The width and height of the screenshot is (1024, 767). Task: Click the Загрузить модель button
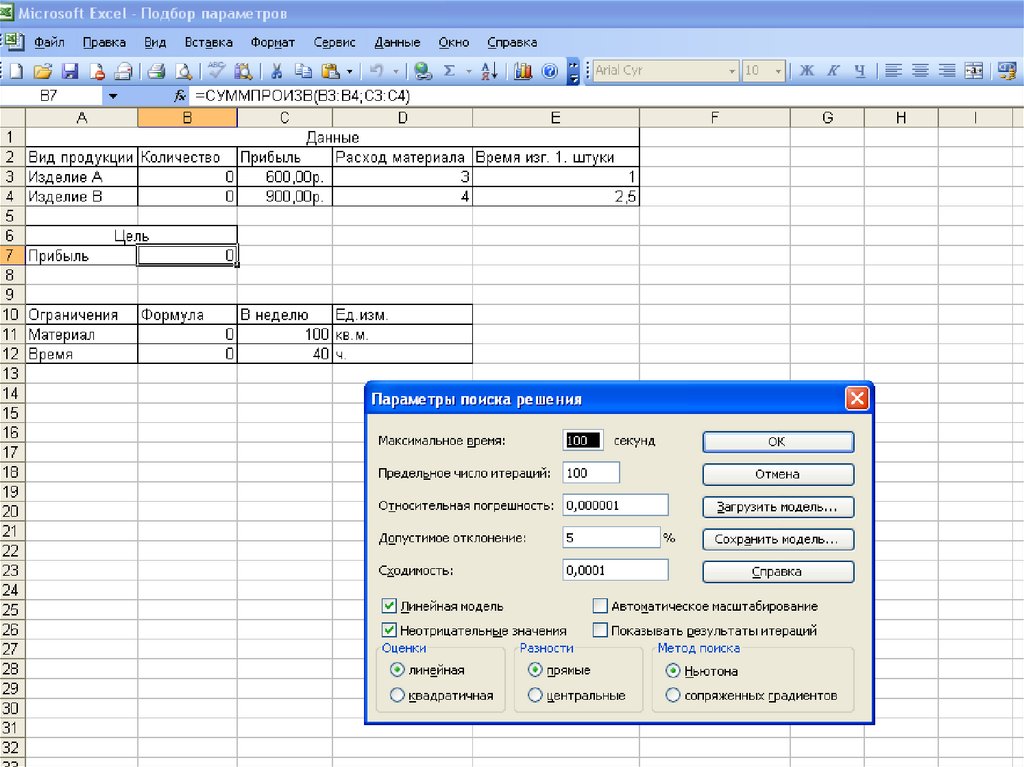778,507
